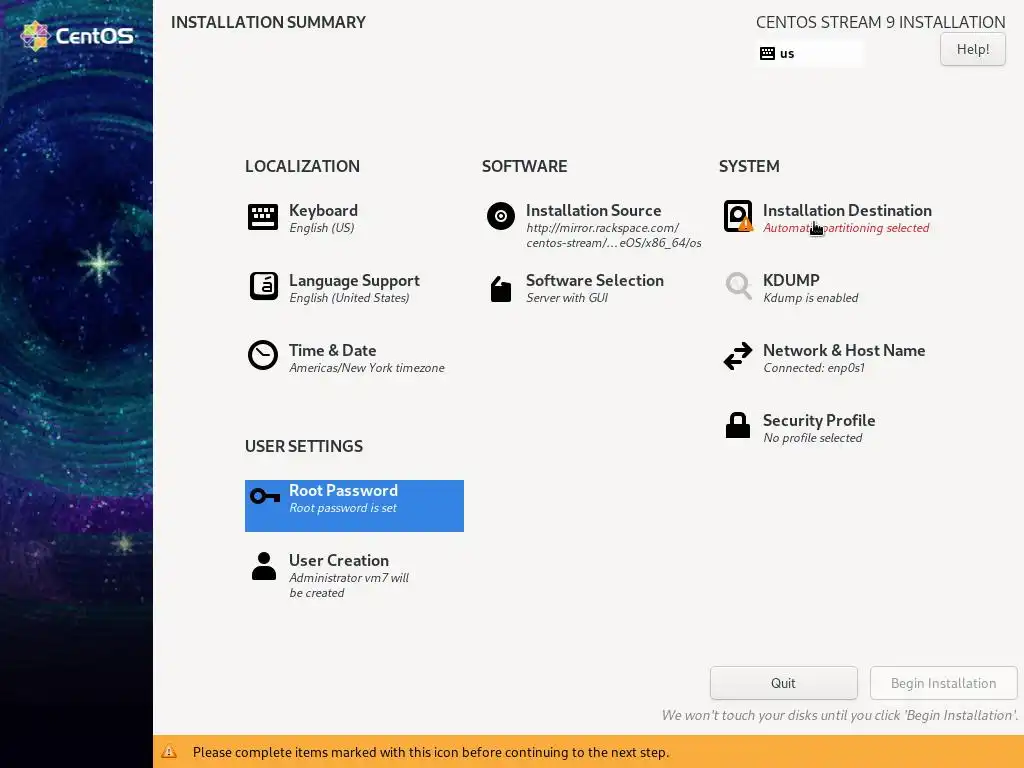Click the Software Selection package icon
Viewport: 1024px width, 768px height.
pos(501,289)
